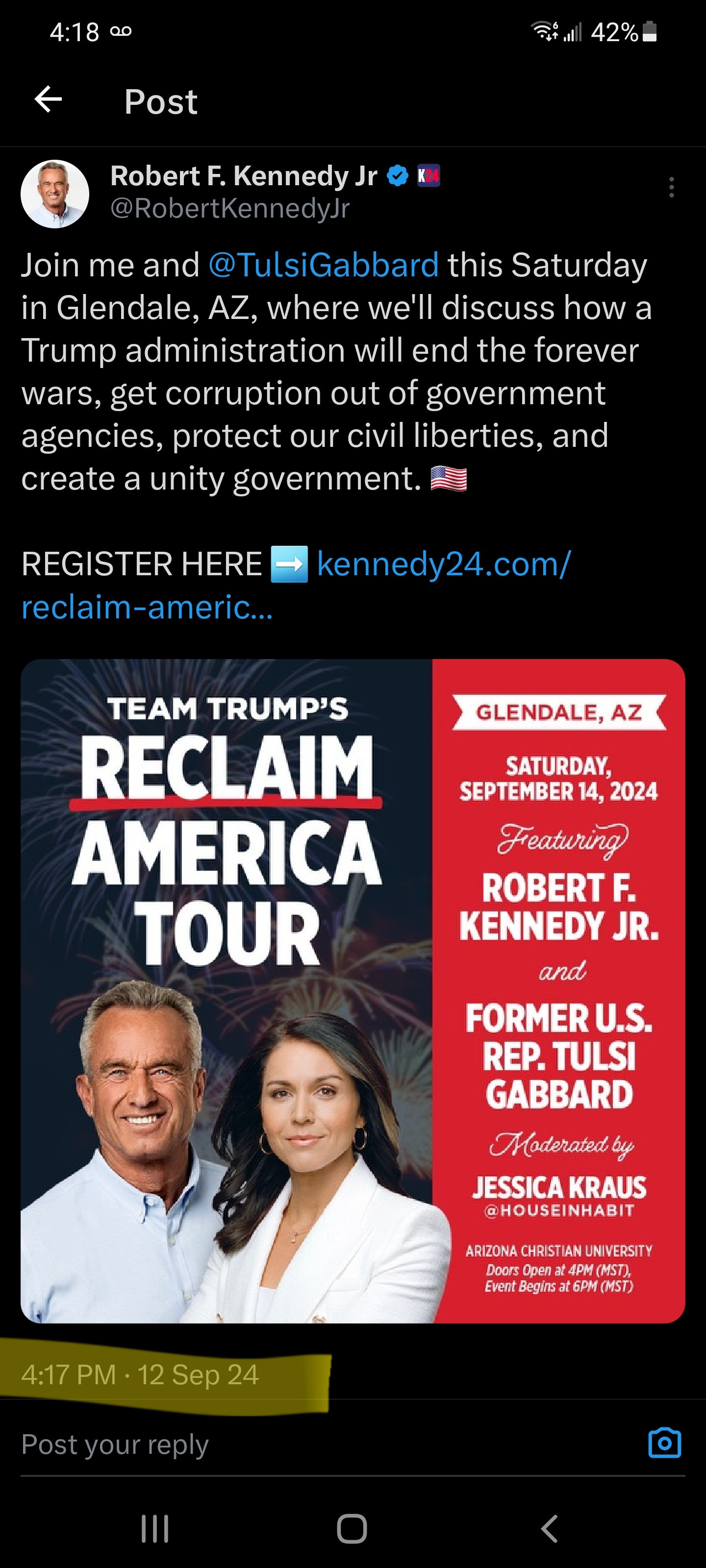Open the @TulsiGabbard mention
This screenshot has height=1568, width=706.
tap(324, 265)
